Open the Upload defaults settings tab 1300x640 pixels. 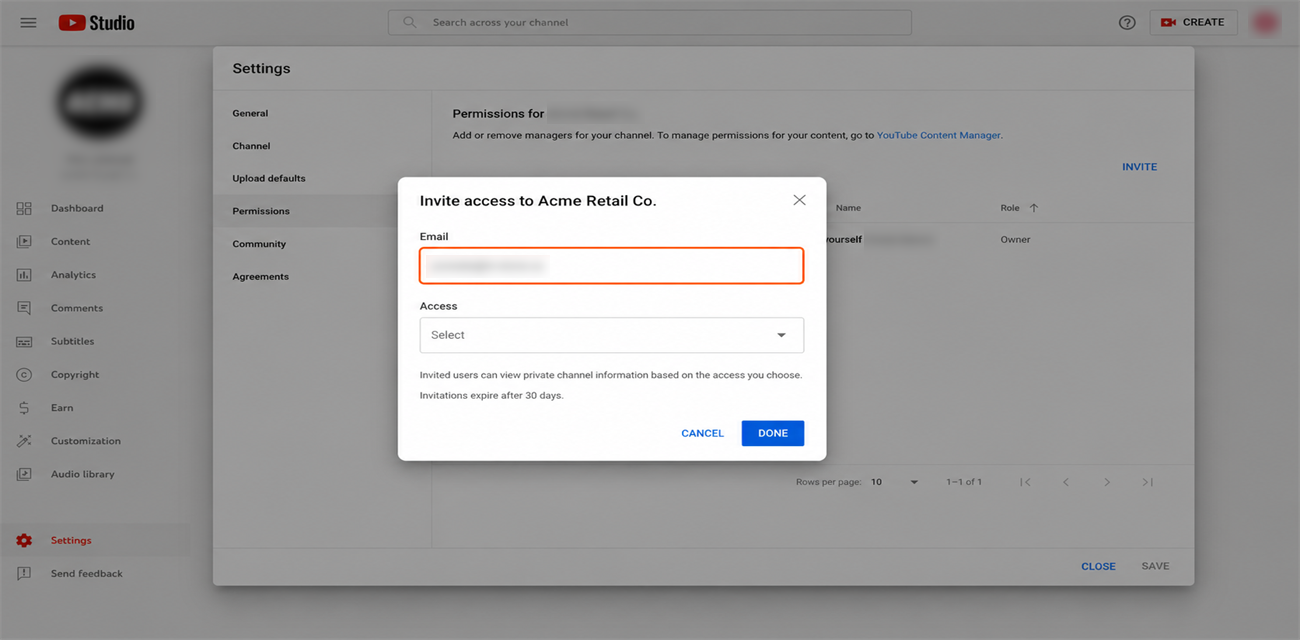(269, 178)
